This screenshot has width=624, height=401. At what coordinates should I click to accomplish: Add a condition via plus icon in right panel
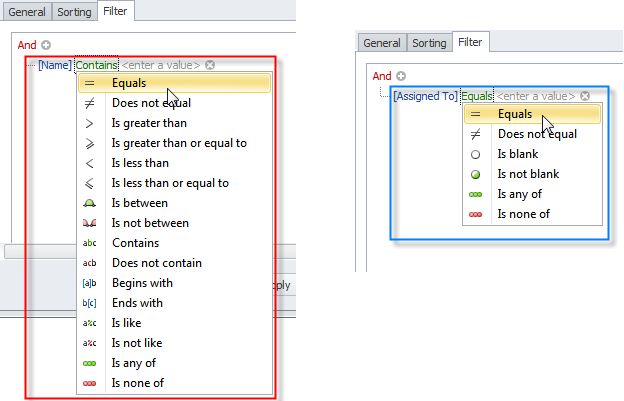click(x=401, y=76)
